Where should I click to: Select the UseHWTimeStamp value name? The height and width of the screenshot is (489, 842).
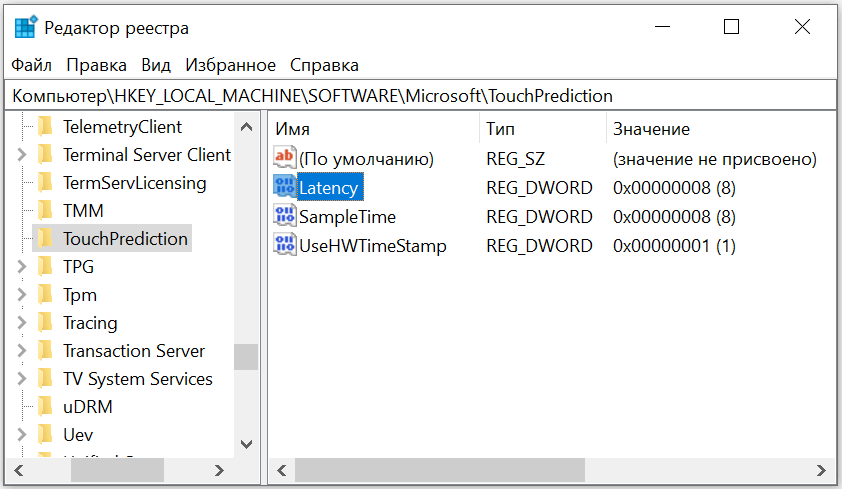click(373, 245)
